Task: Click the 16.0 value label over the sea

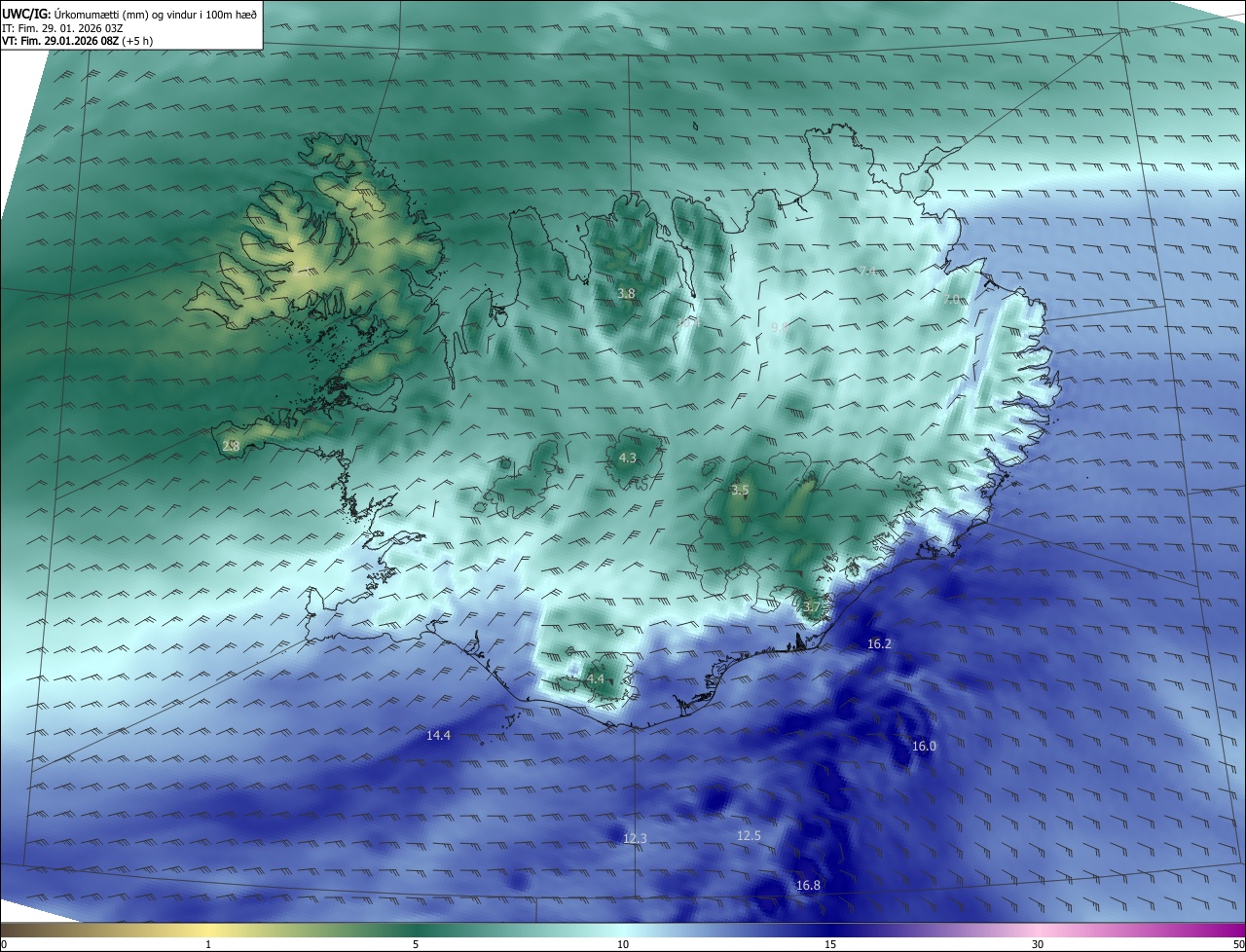Action: click(924, 747)
